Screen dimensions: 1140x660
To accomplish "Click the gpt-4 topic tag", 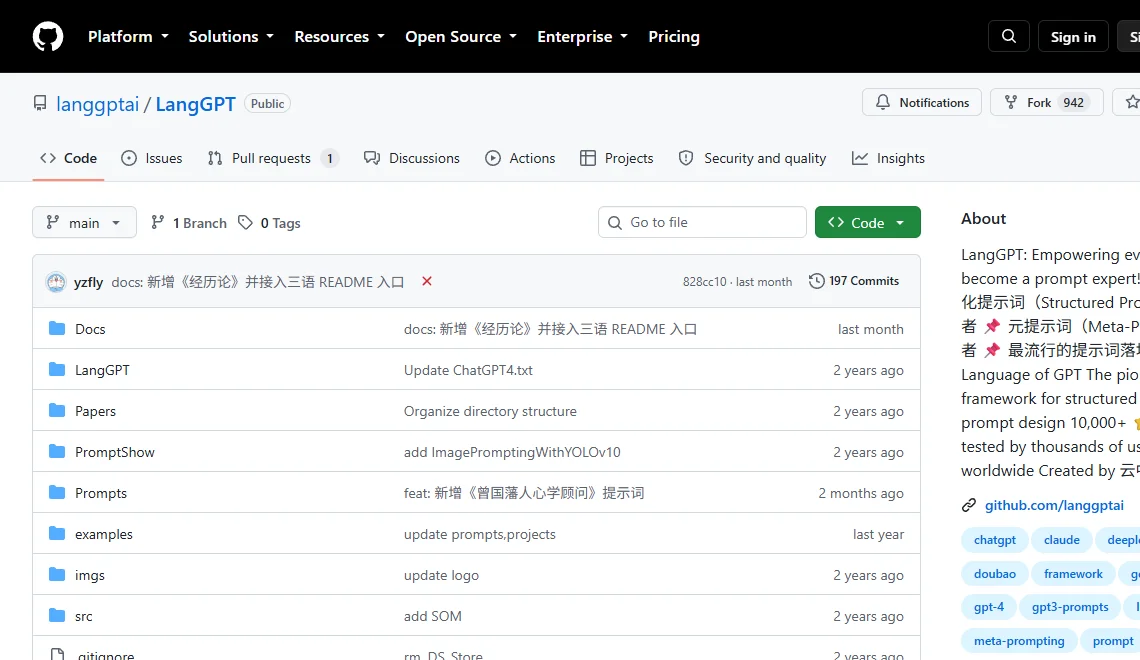I will (989, 607).
